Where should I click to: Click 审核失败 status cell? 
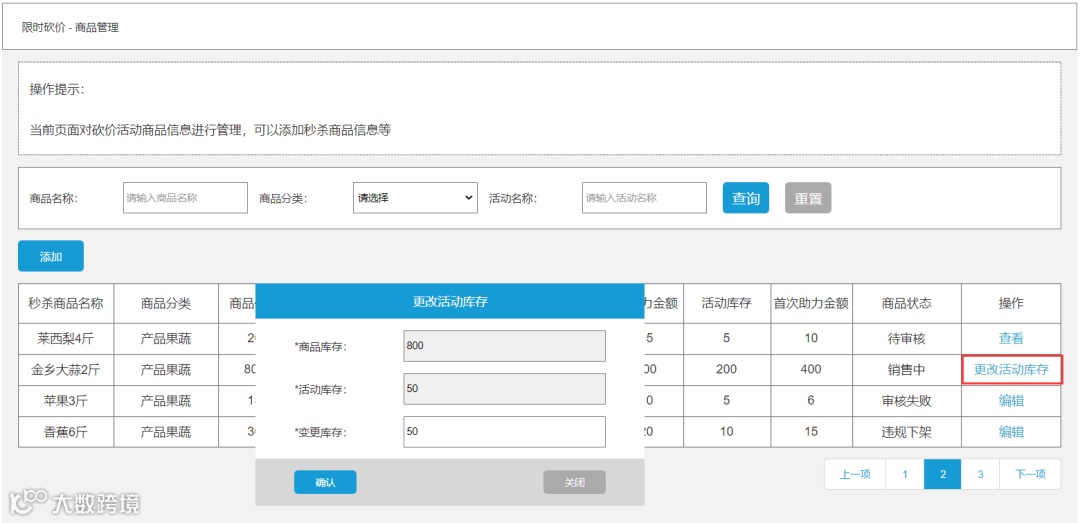coord(907,401)
